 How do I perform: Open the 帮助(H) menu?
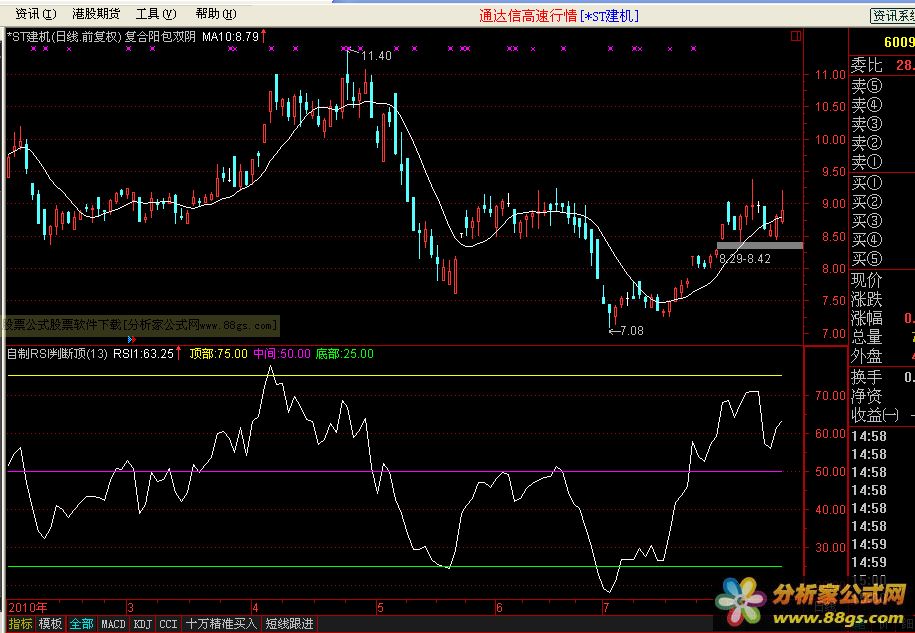tap(216, 13)
